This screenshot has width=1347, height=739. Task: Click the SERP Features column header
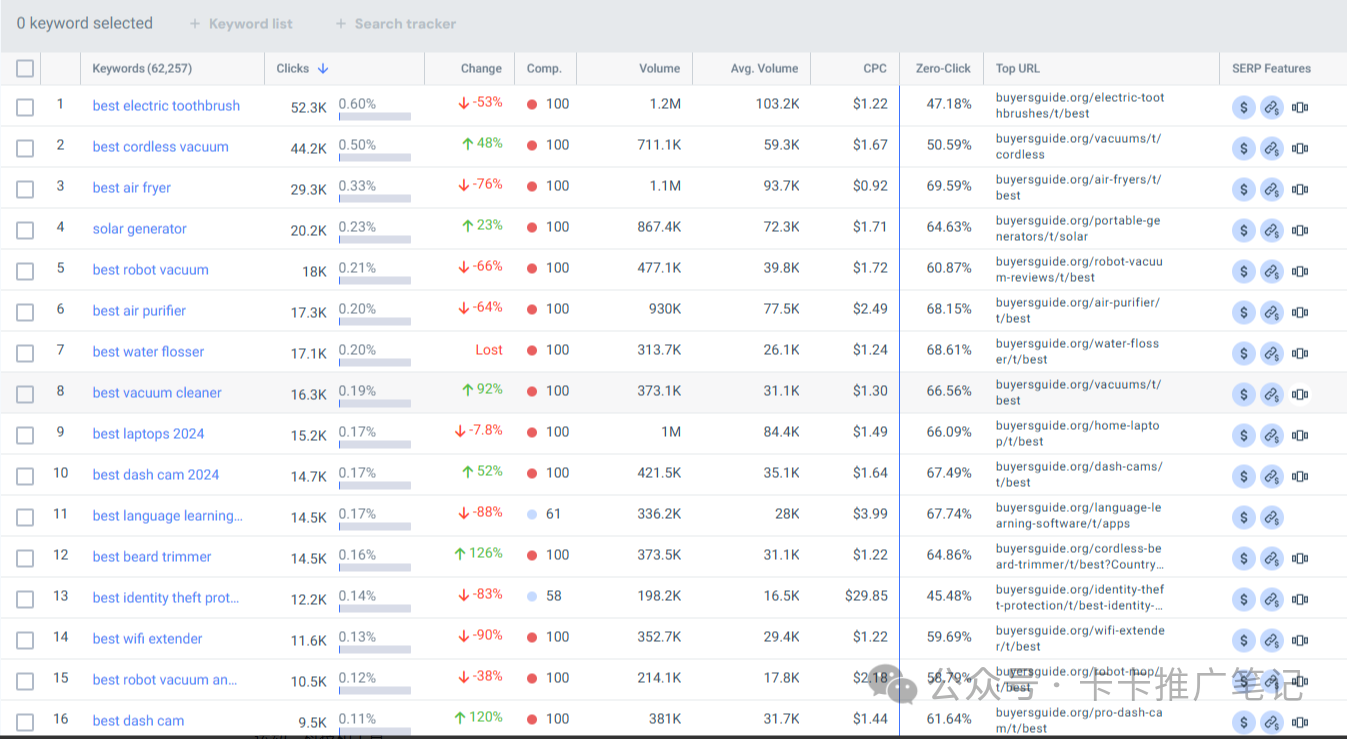pyautogui.click(x=1271, y=68)
